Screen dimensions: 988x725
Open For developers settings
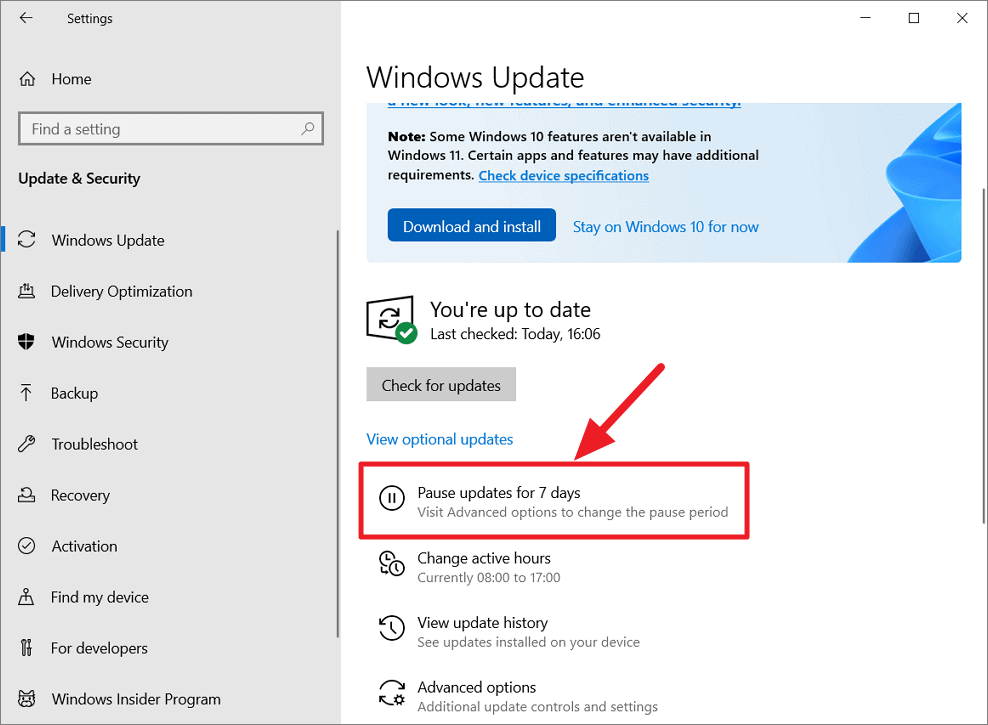99,648
